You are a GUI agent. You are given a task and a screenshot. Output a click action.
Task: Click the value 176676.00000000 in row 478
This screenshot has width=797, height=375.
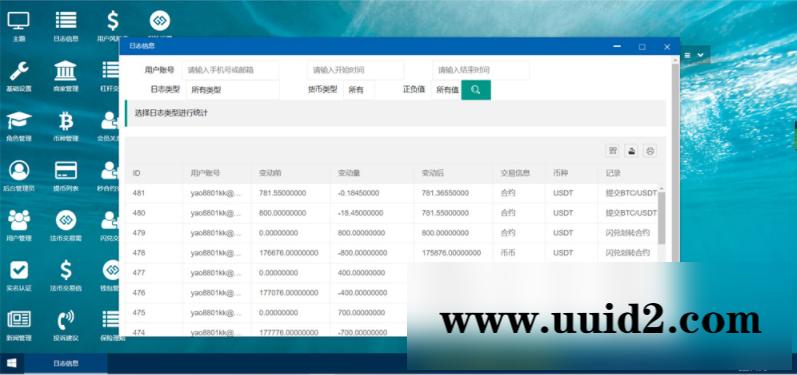tap(289, 253)
